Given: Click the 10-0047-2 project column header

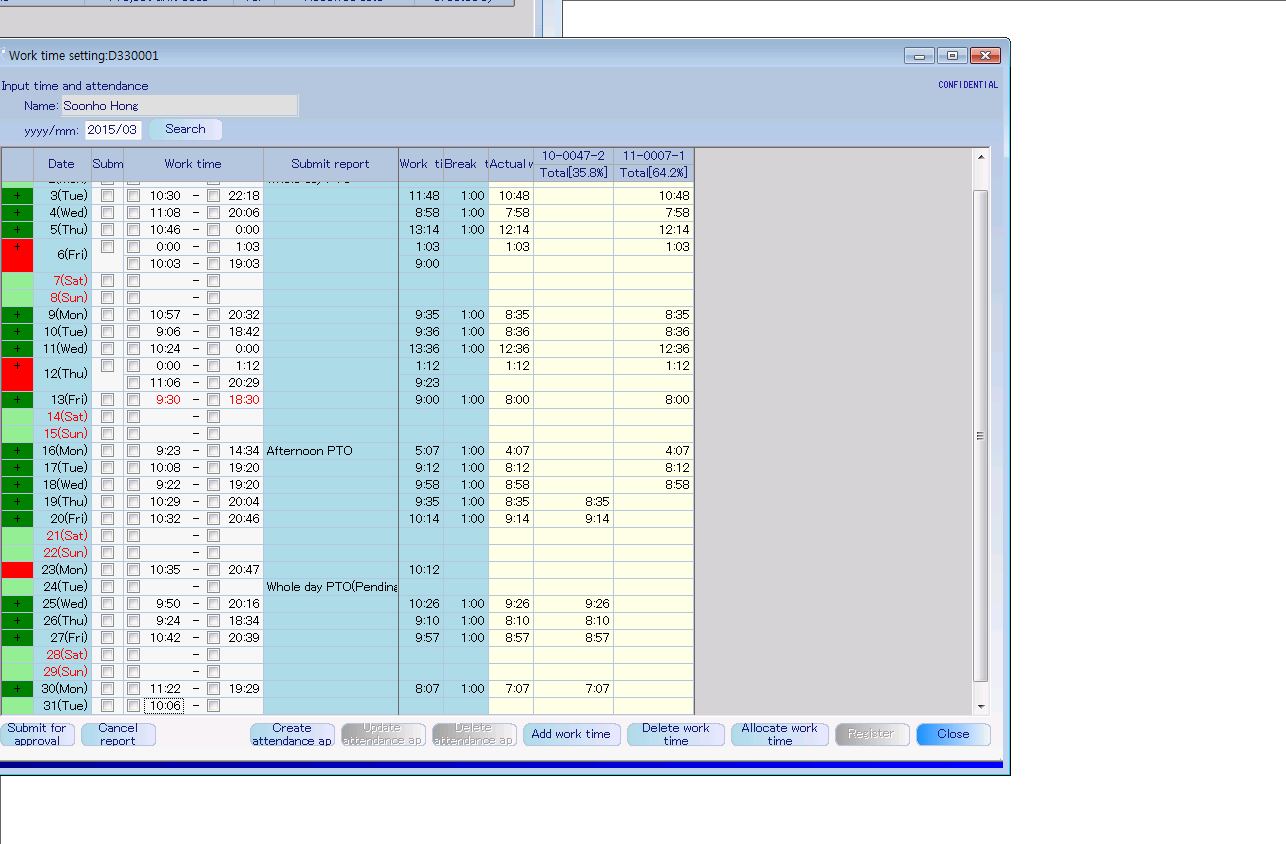Looking at the screenshot, I should tap(573, 156).
